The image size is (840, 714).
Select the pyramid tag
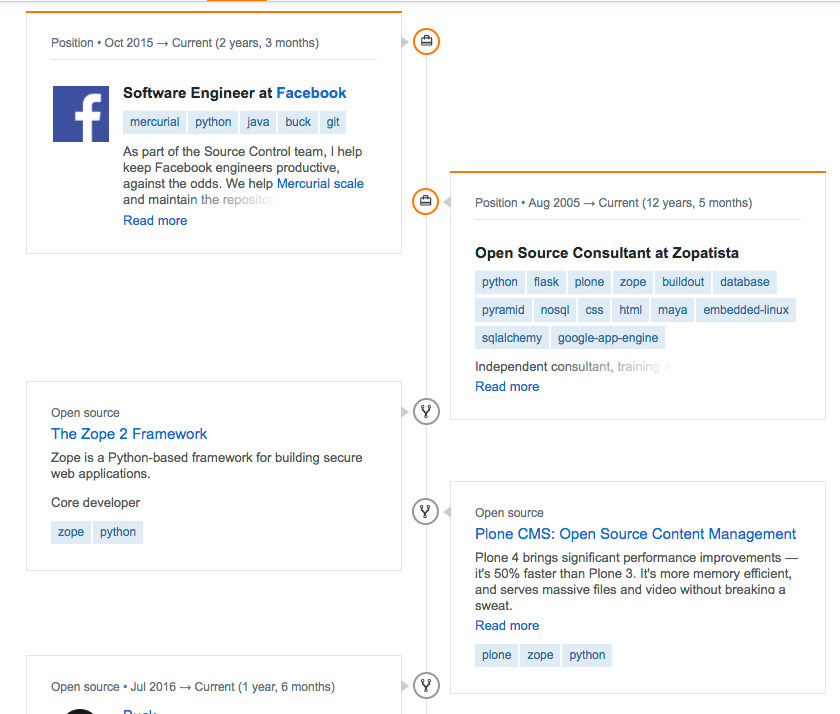pyautogui.click(x=503, y=310)
